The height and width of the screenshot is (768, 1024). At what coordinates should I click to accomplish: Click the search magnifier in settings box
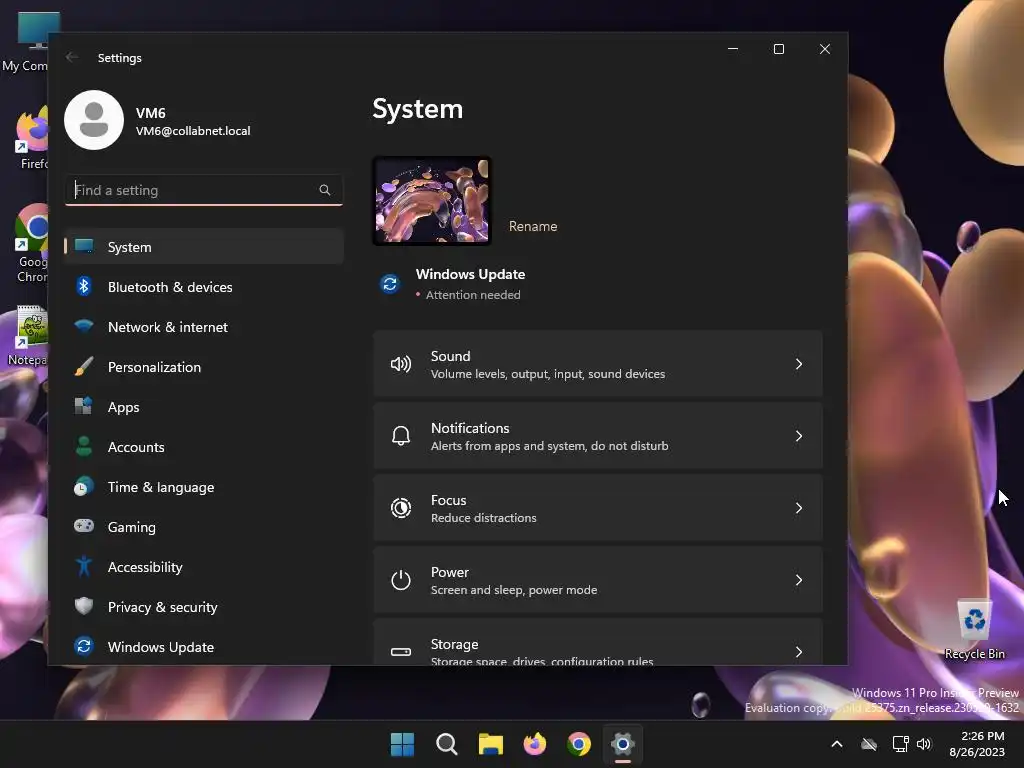pyautogui.click(x=325, y=190)
